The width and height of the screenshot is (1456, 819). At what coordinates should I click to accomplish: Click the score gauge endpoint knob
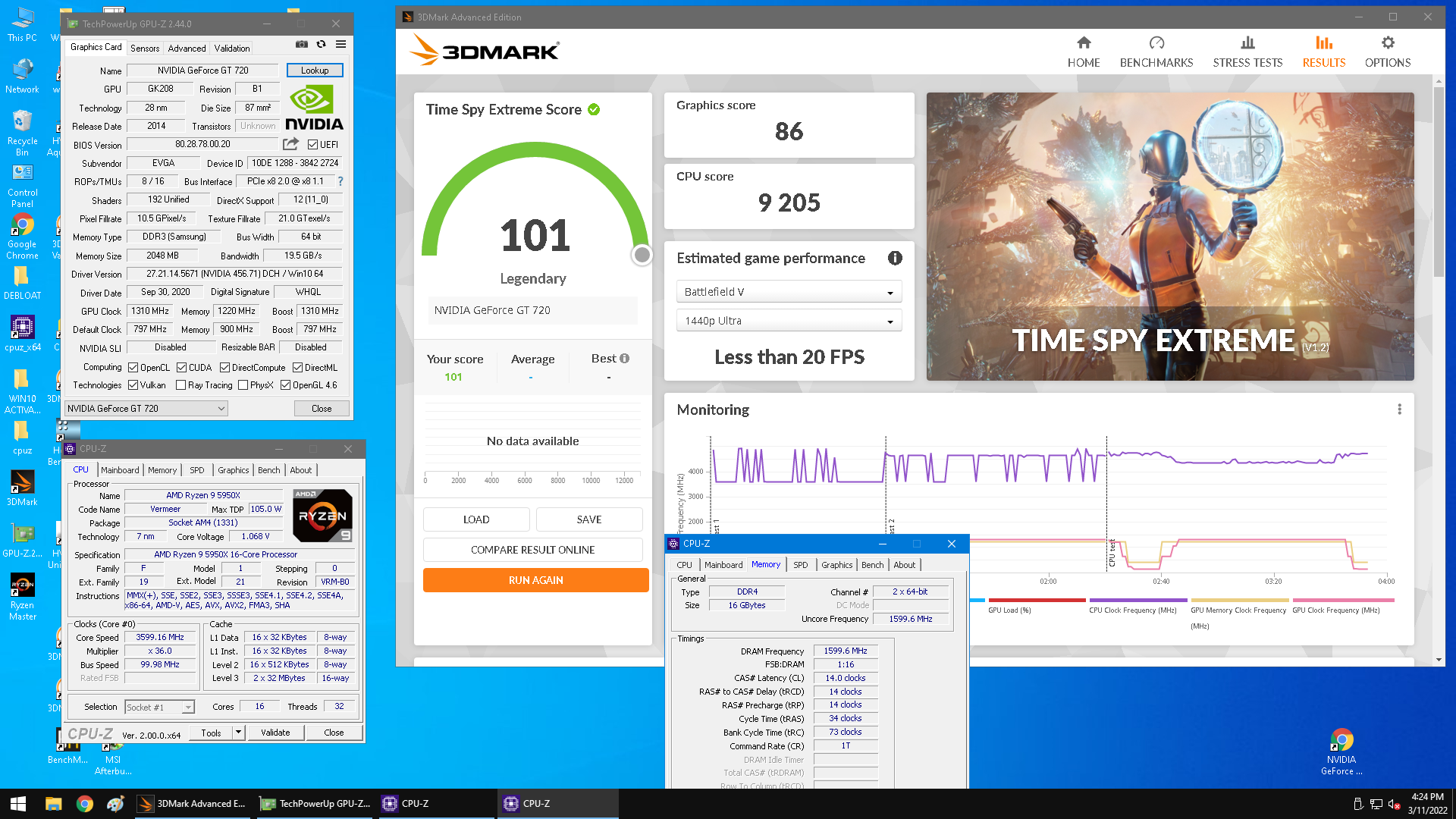642,256
